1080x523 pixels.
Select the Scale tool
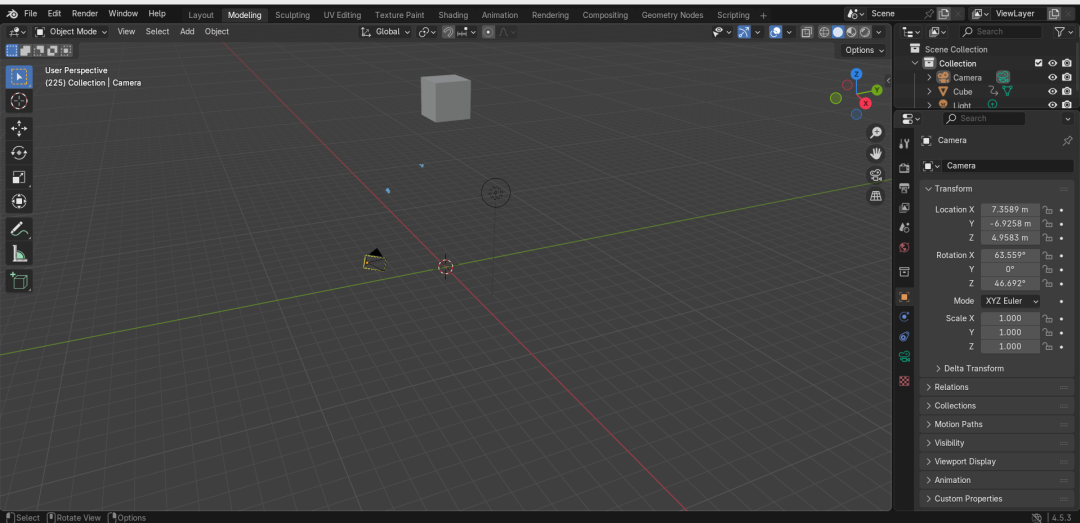point(19,177)
